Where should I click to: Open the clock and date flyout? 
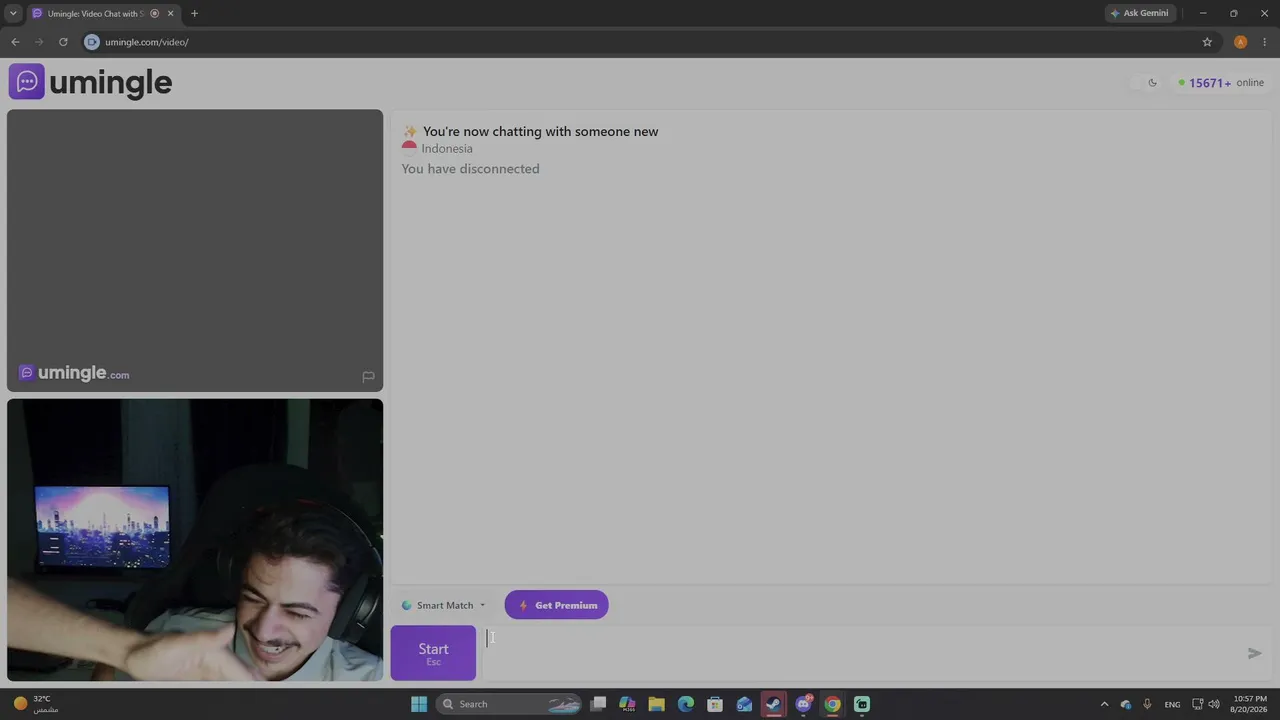(1249, 704)
